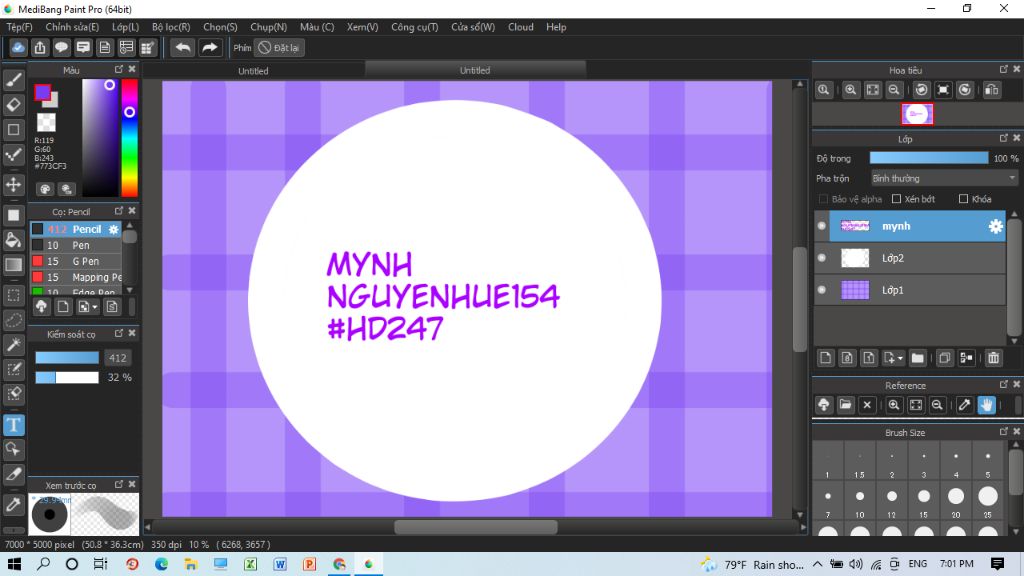Enable the Xén bớt clipping checkbox
Image resolution: width=1024 pixels, height=576 pixels.
coord(897,199)
